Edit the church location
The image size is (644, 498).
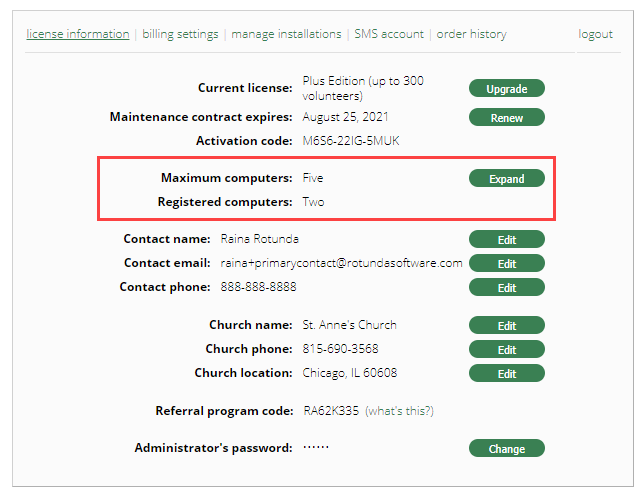click(x=506, y=374)
